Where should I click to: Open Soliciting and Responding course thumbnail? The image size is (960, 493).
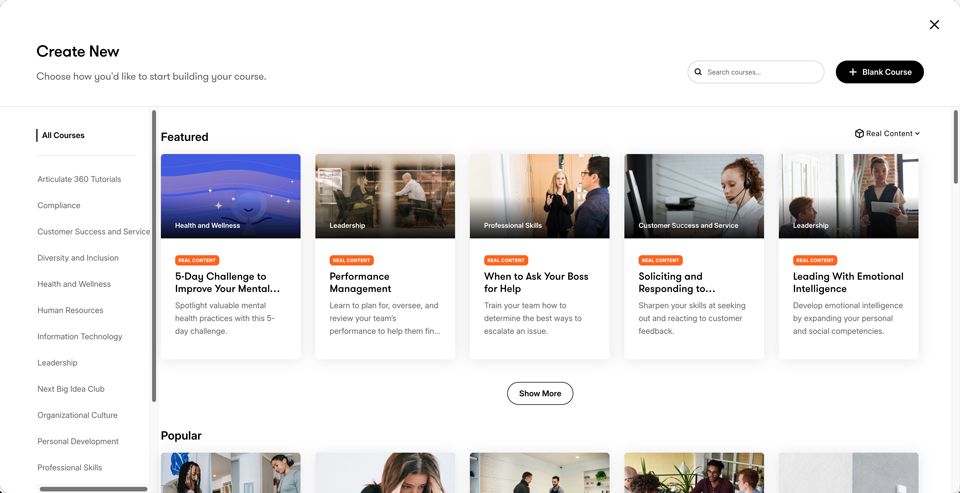click(694, 196)
